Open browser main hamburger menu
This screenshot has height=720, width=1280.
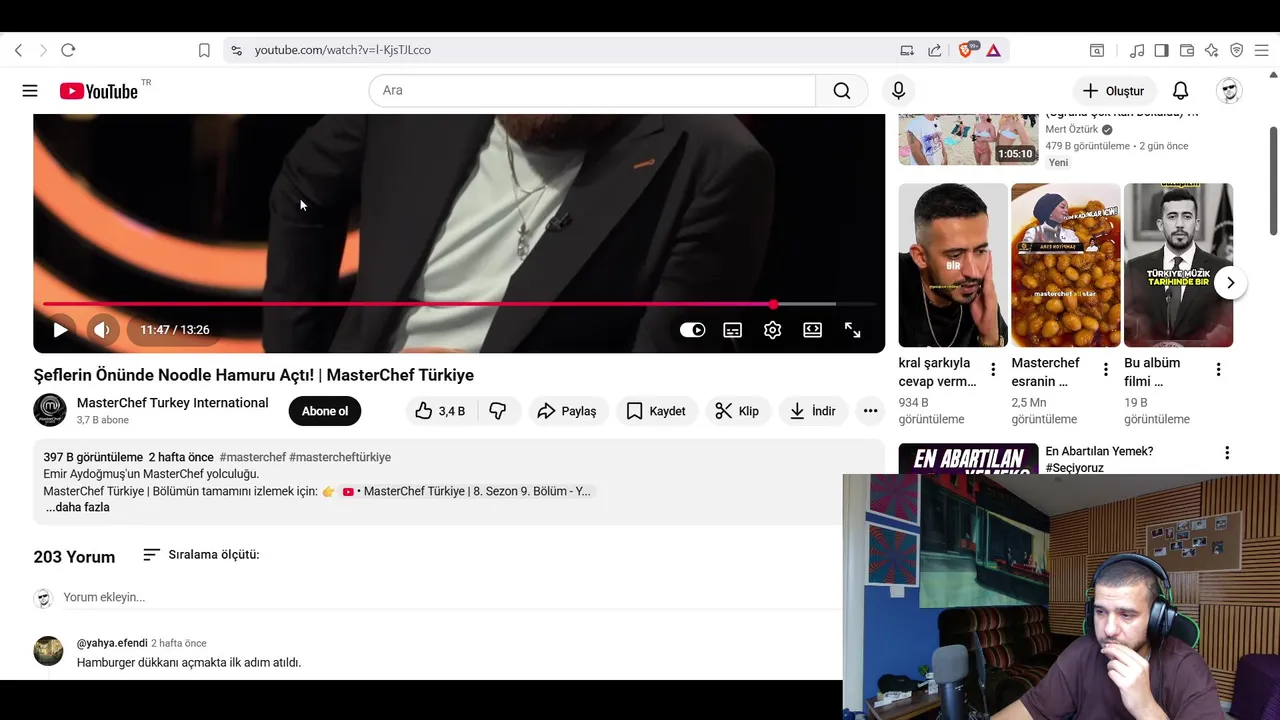click(x=1261, y=50)
